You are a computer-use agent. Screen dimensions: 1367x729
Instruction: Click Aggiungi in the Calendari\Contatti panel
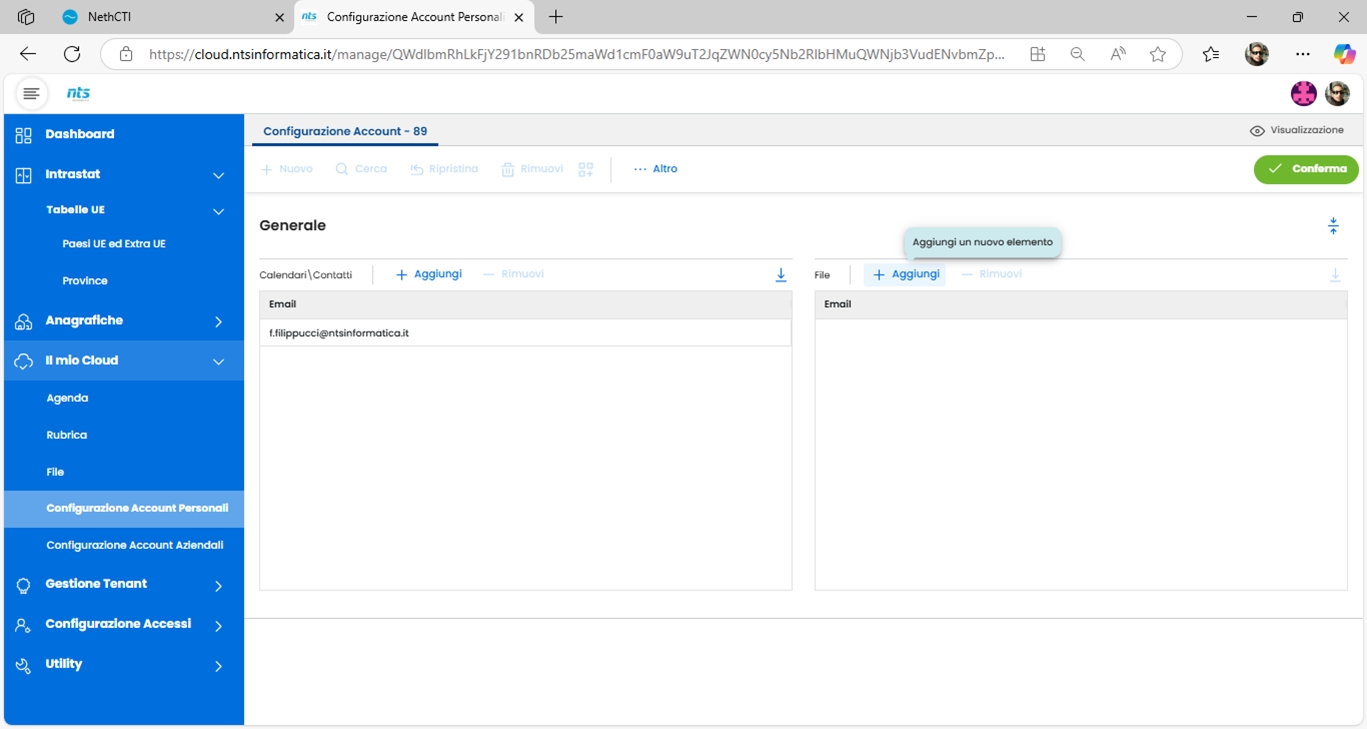pos(429,275)
